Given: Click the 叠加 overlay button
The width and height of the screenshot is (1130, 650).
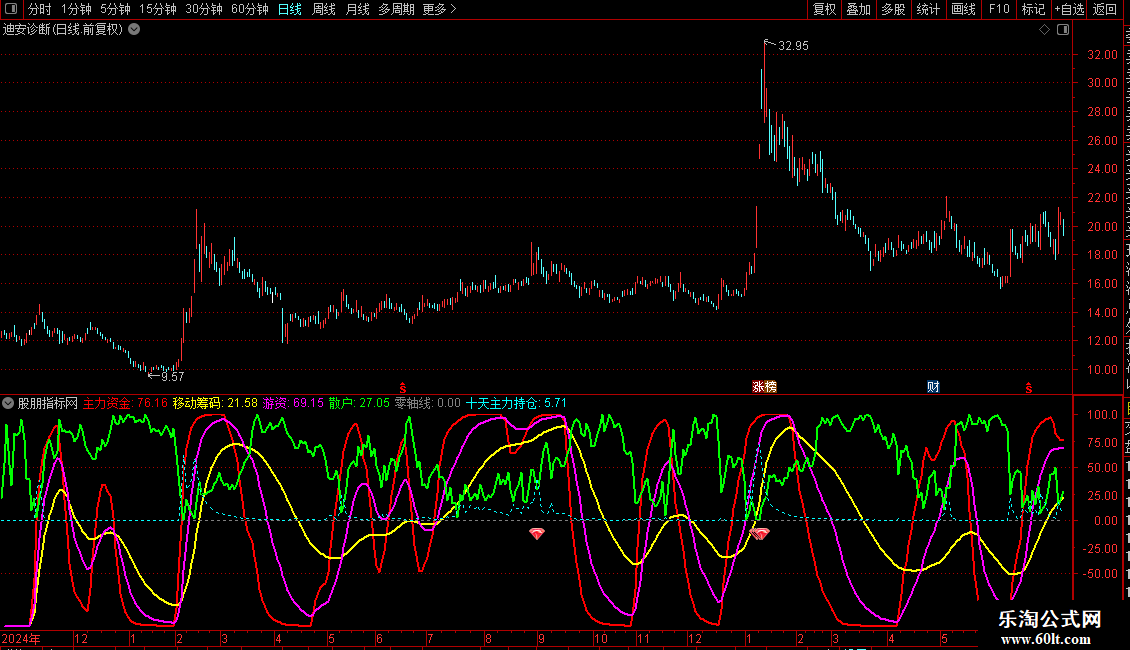Looking at the screenshot, I should tap(858, 9).
